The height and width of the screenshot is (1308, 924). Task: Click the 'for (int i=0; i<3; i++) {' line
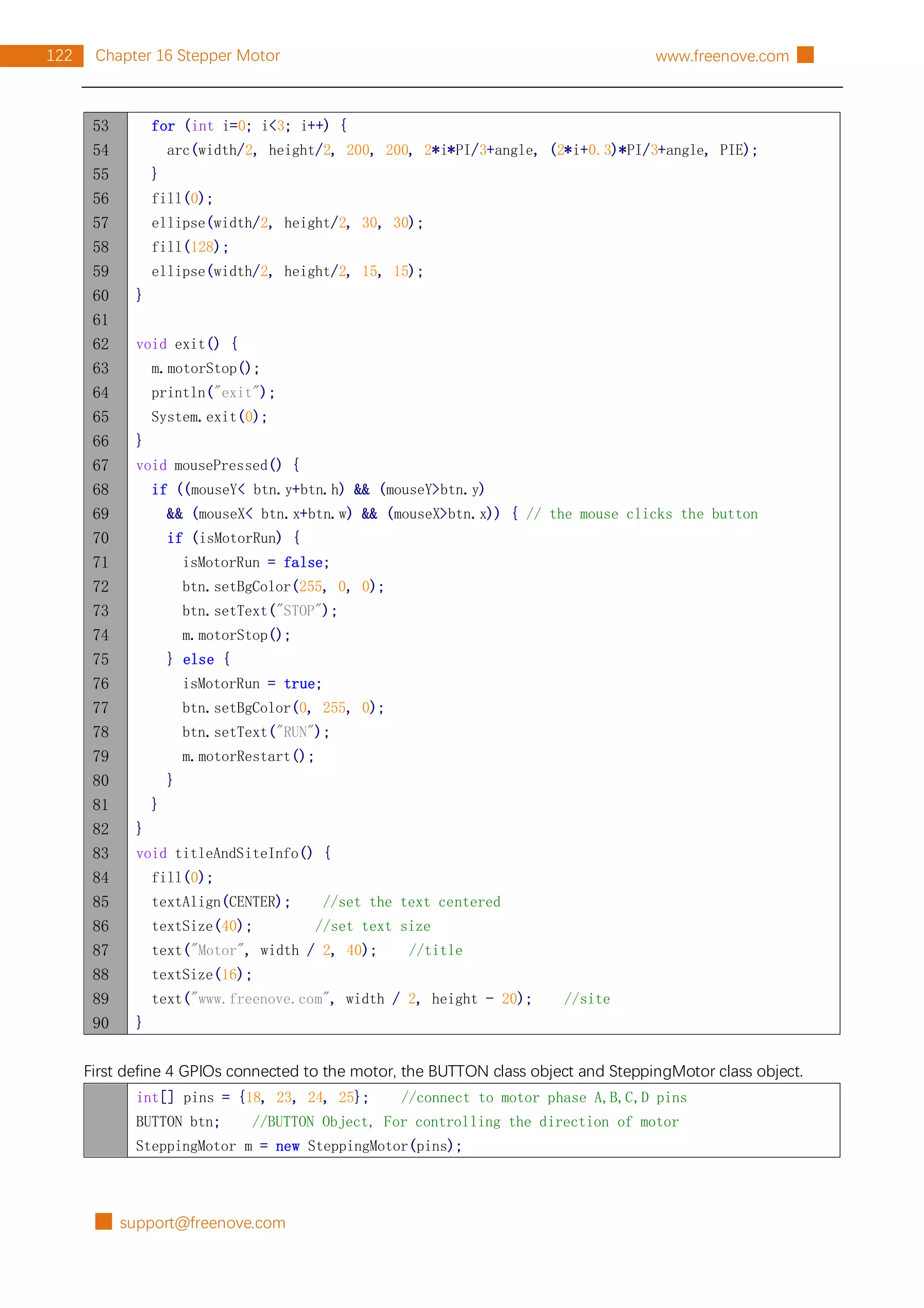click(249, 126)
